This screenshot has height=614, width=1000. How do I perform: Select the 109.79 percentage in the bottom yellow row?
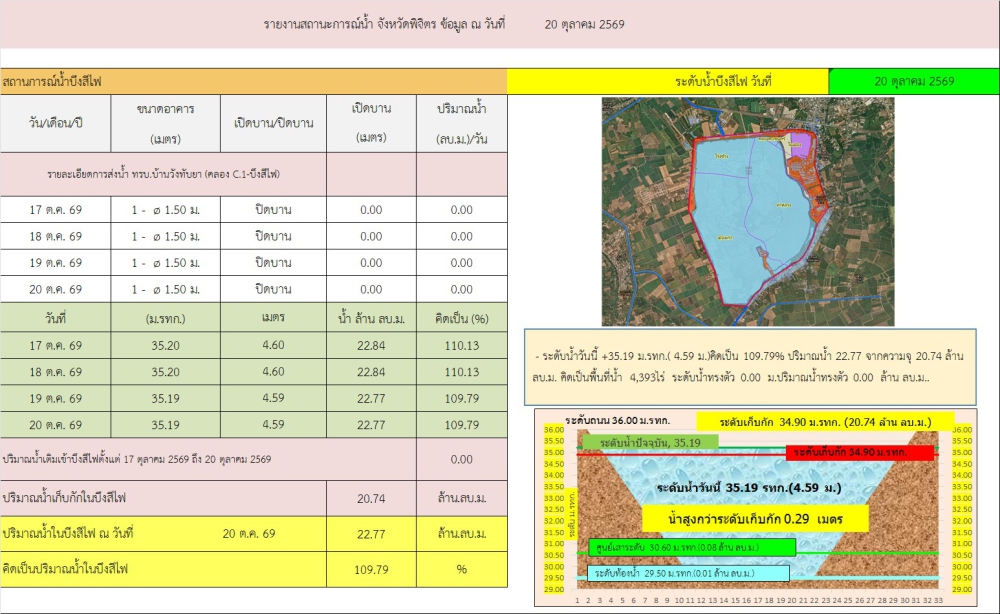point(371,569)
